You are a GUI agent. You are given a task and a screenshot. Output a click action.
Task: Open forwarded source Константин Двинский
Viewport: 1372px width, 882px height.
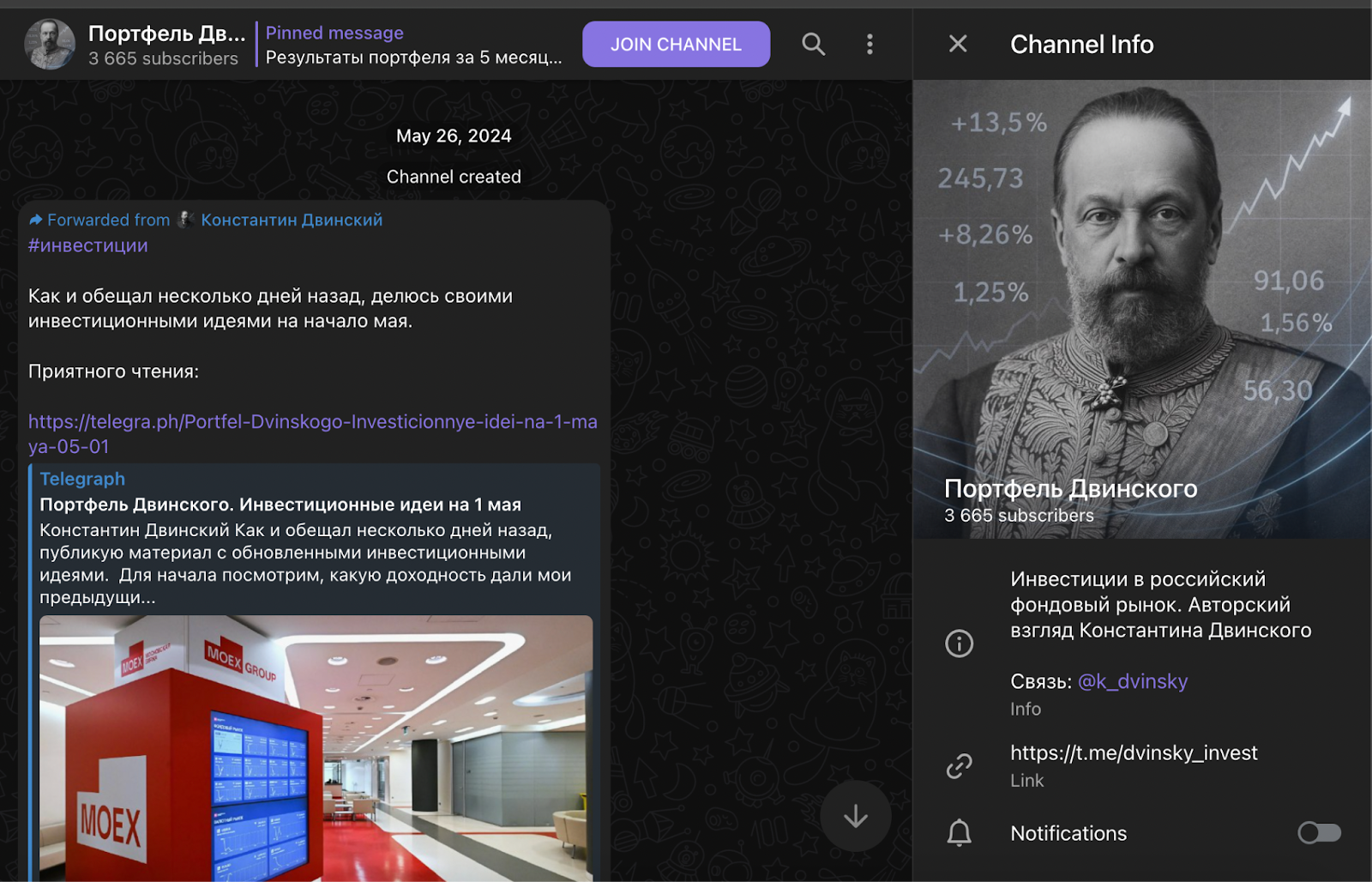pyautogui.click(x=292, y=220)
